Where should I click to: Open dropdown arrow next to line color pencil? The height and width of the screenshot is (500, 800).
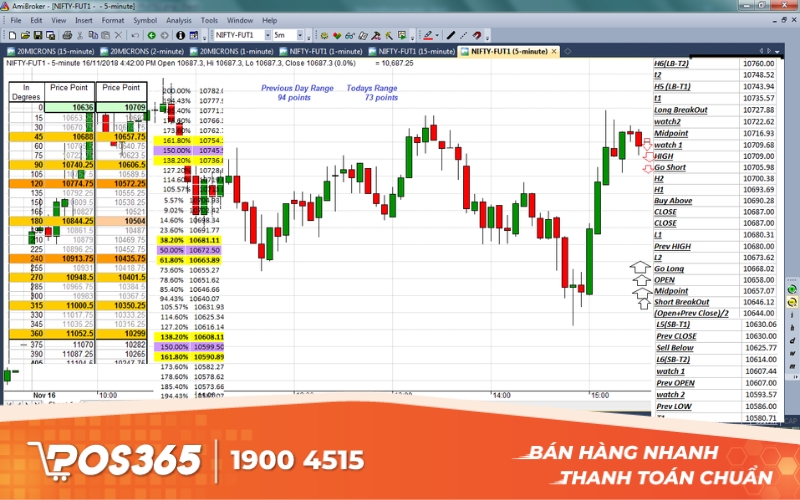(x=437, y=35)
